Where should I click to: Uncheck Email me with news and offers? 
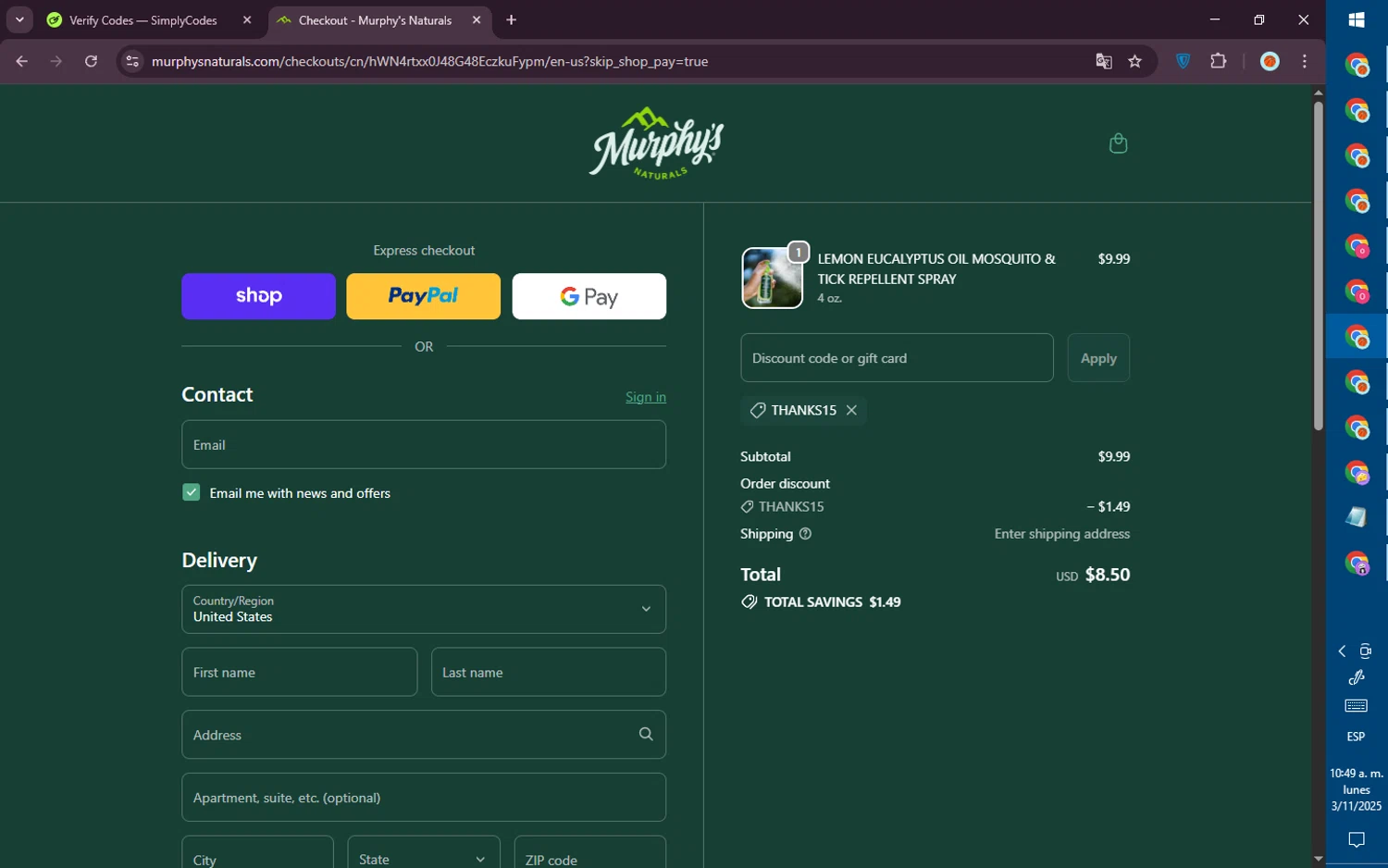click(x=191, y=492)
